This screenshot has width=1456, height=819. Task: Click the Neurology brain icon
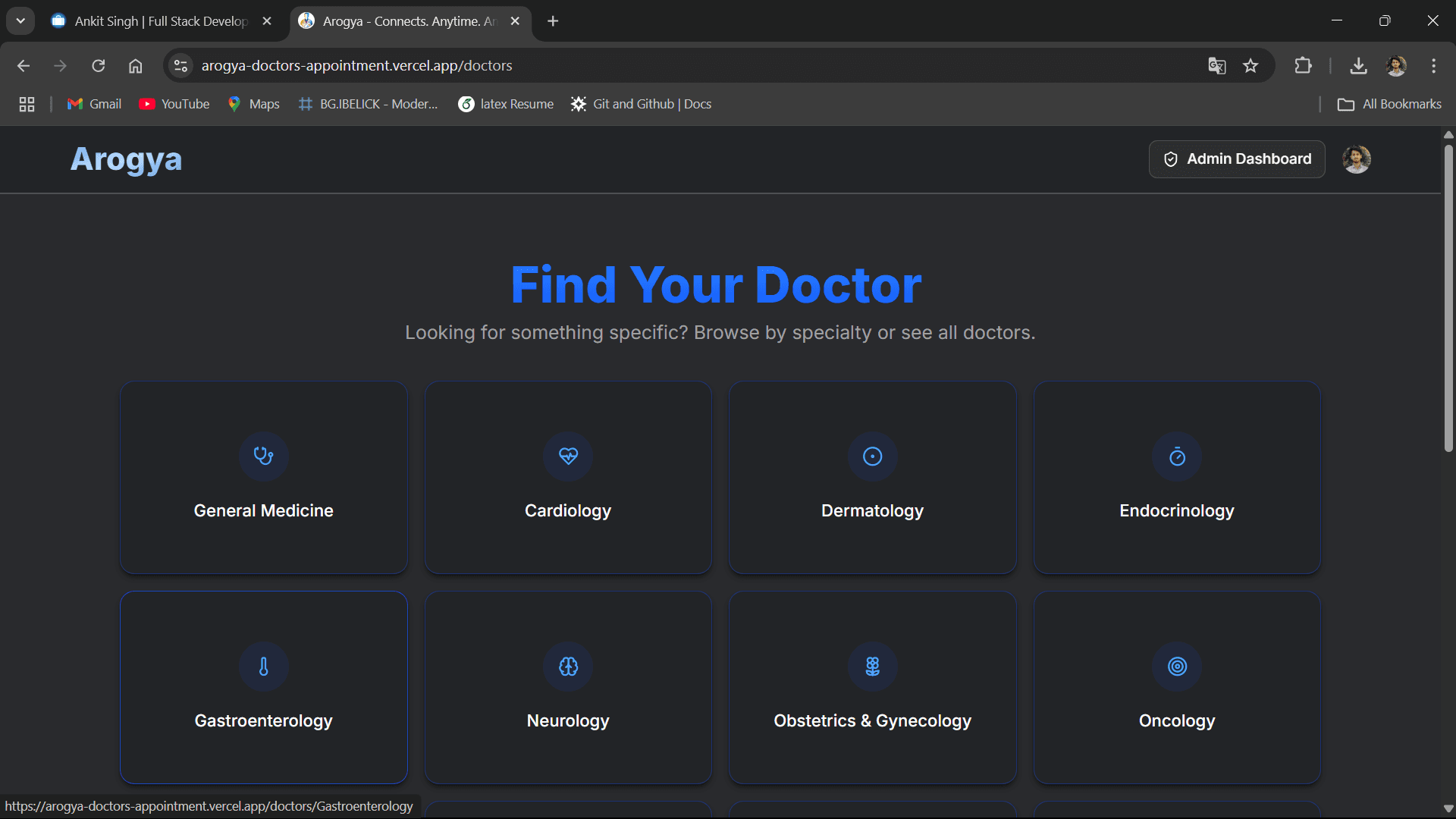pos(568,667)
